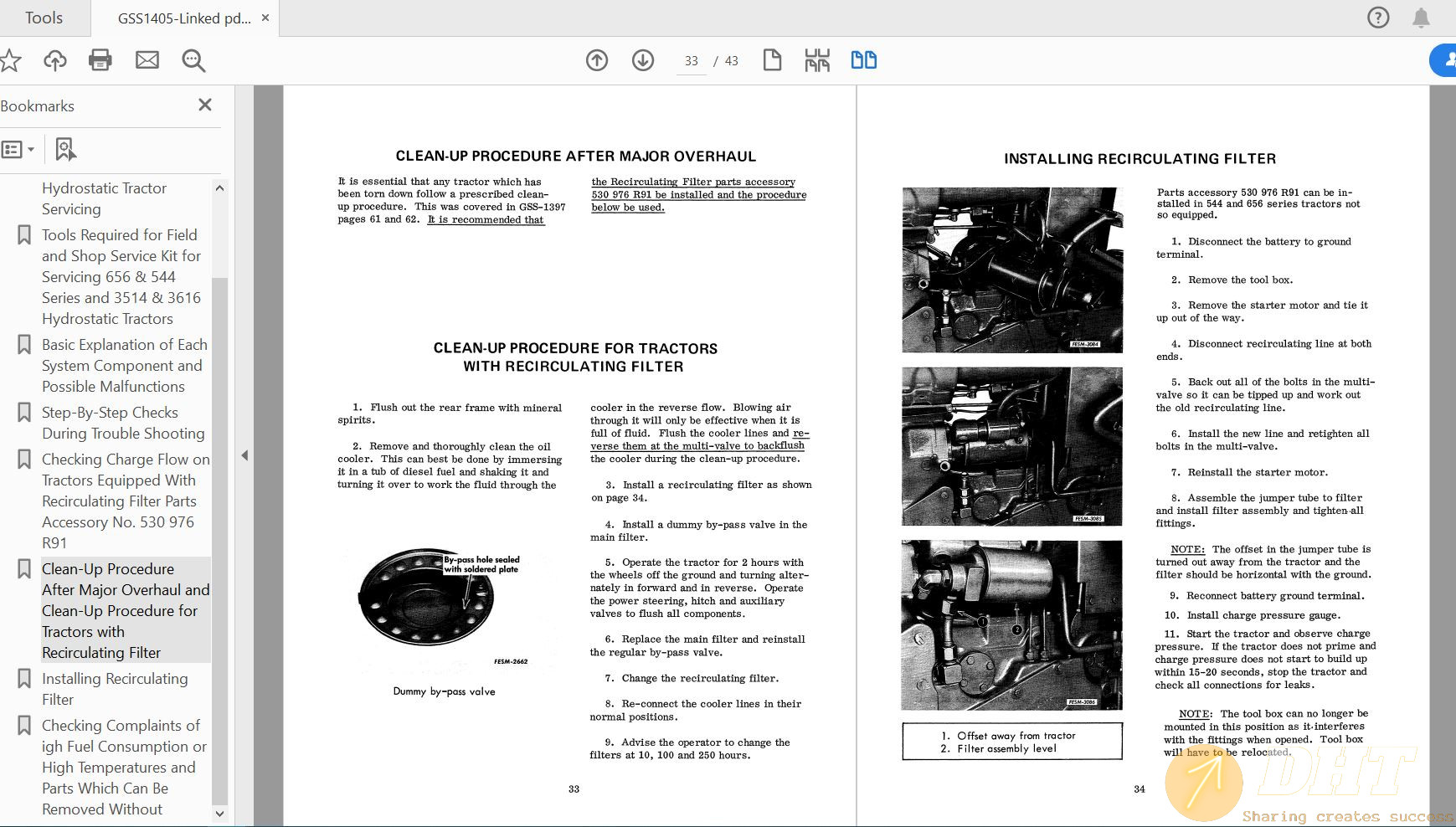
Task: Click the page number input field
Action: (x=690, y=60)
